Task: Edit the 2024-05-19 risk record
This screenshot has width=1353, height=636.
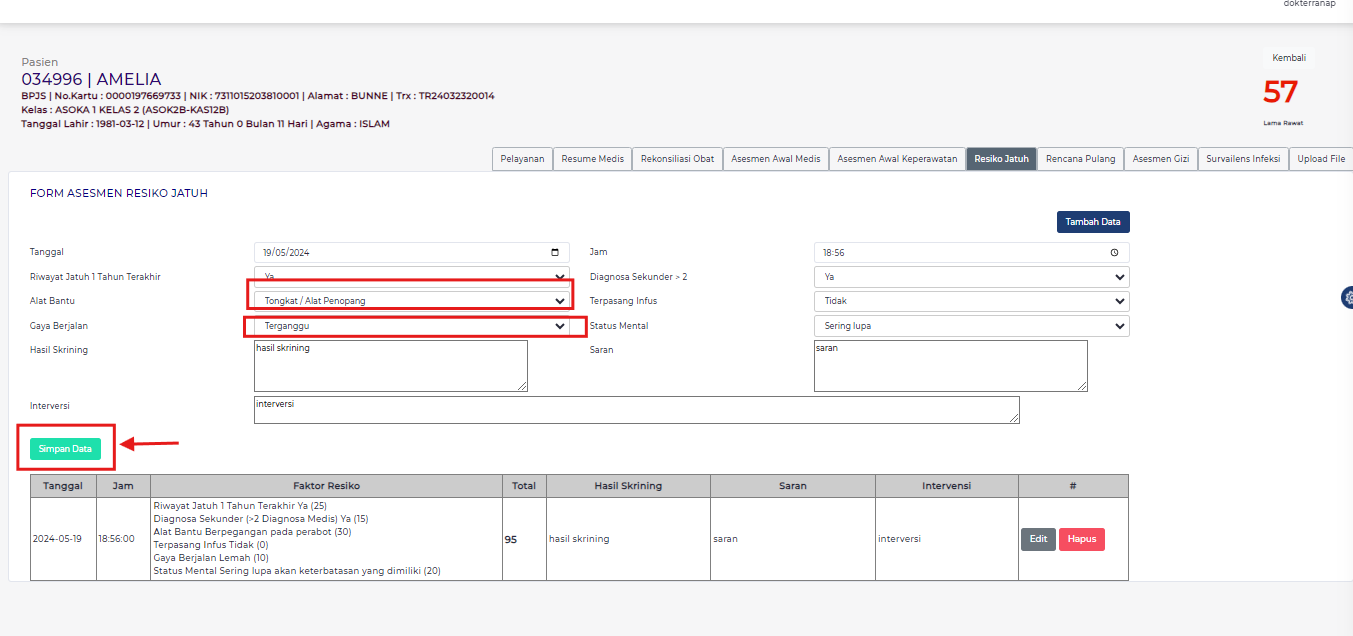Action: click(x=1038, y=539)
